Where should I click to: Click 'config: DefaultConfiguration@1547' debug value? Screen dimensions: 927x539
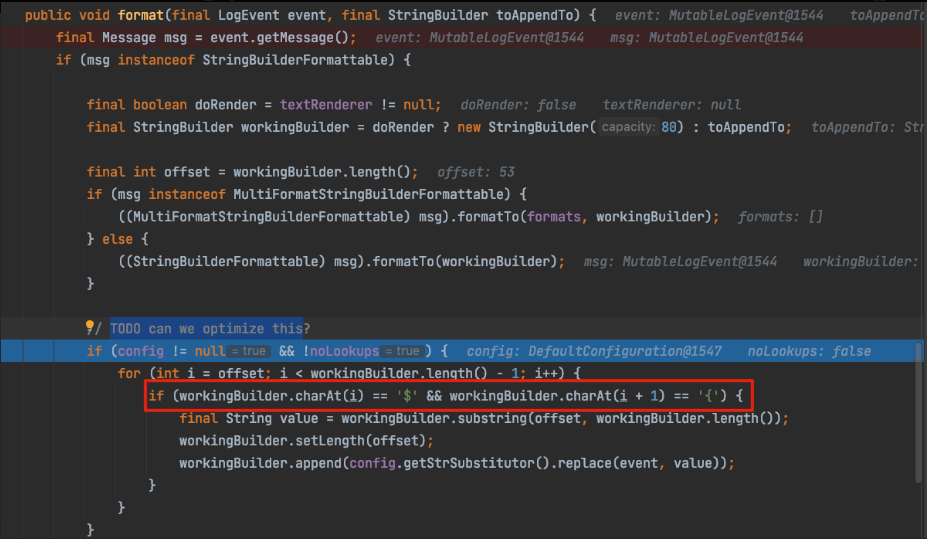coord(594,351)
